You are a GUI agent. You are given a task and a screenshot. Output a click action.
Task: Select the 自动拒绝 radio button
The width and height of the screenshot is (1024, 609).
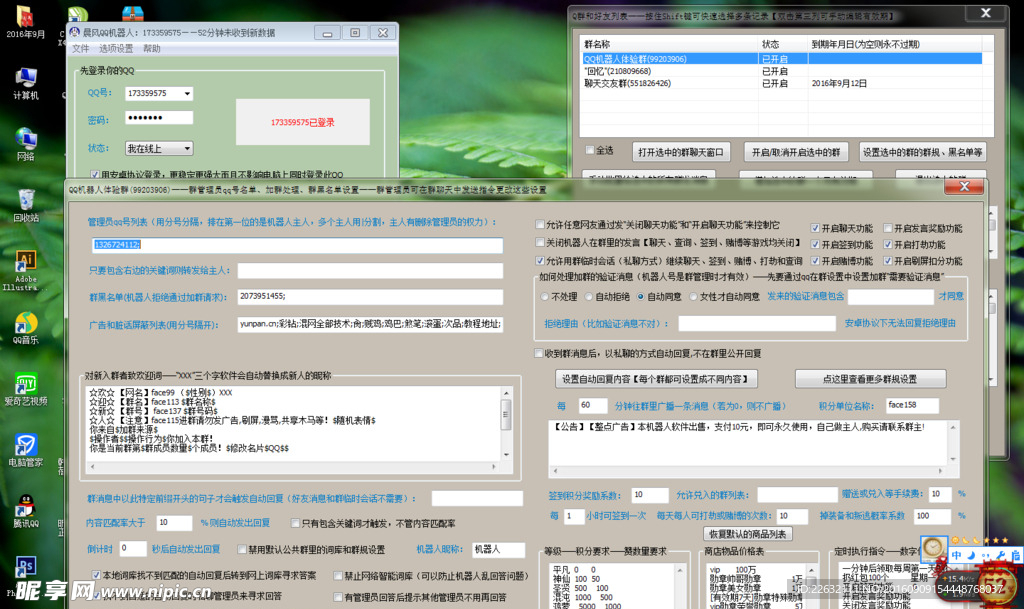[588, 296]
